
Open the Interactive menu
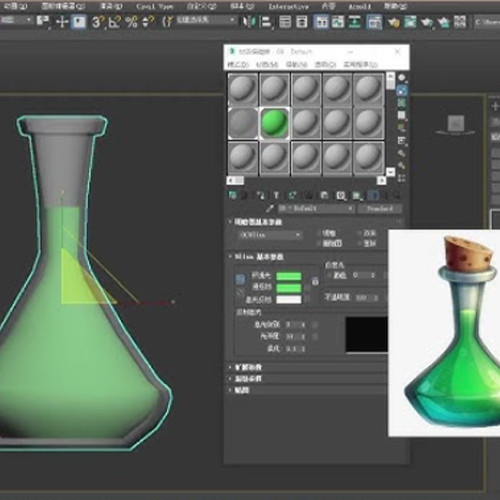[289, 6]
